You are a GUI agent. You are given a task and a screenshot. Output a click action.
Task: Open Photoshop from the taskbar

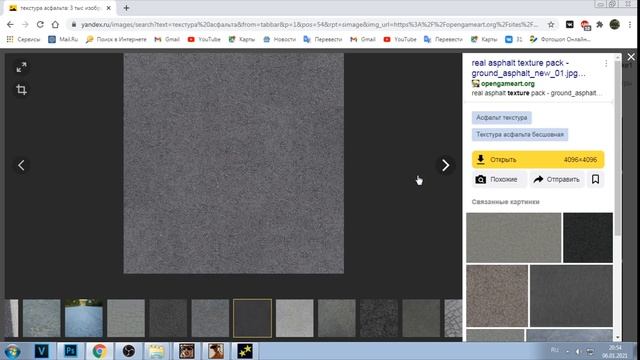(x=70, y=351)
